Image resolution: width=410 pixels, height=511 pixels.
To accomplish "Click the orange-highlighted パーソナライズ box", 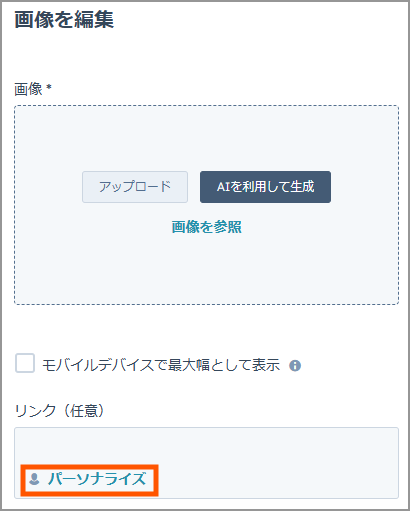I will [x=89, y=480].
